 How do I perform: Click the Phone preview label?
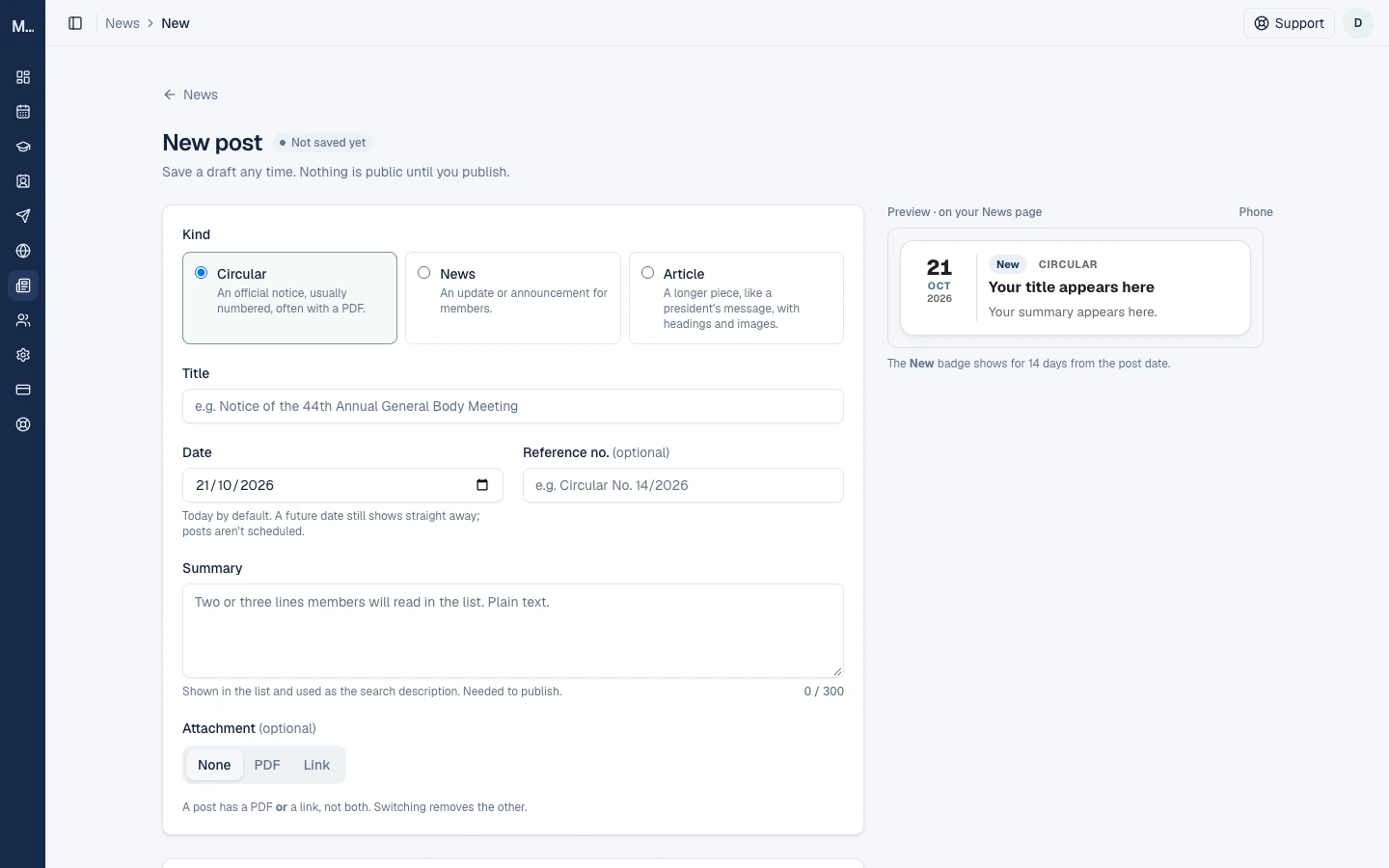pos(1256,212)
